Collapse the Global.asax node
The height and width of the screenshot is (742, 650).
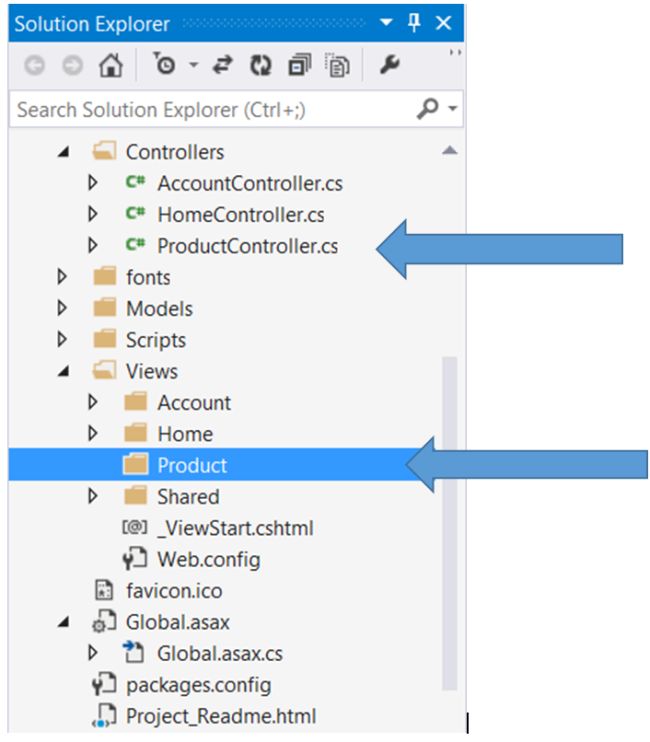pos(63,622)
